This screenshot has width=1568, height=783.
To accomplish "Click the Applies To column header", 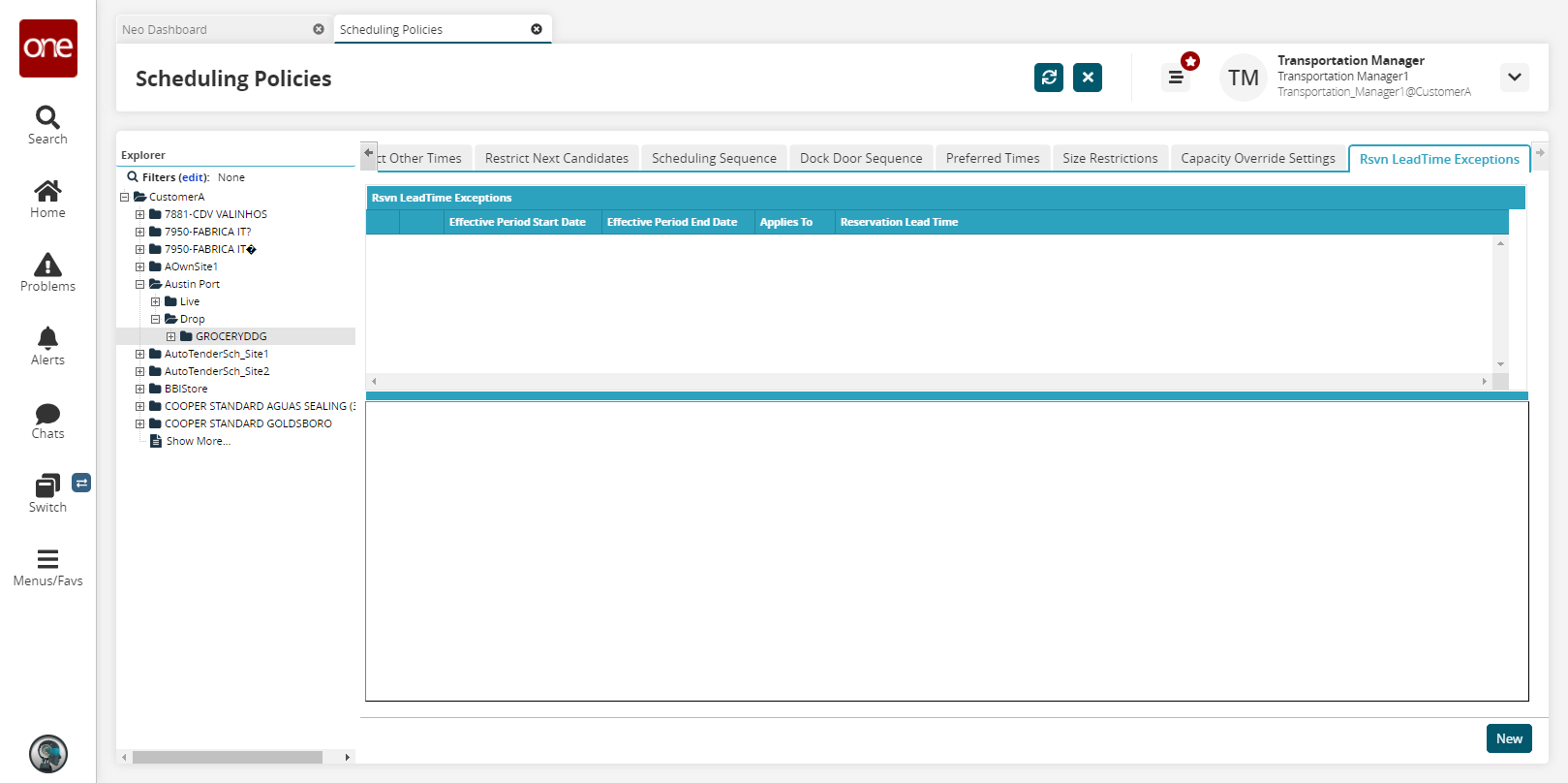I will click(x=795, y=222).
